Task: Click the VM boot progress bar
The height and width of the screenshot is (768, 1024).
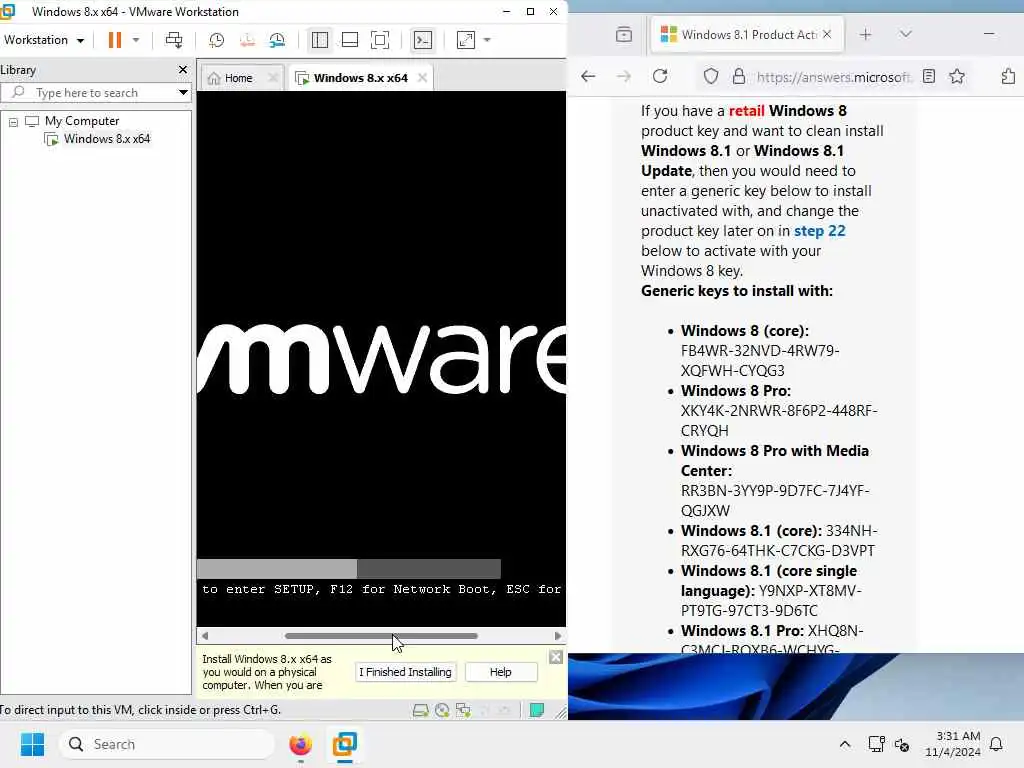Action: click(349, 568)
